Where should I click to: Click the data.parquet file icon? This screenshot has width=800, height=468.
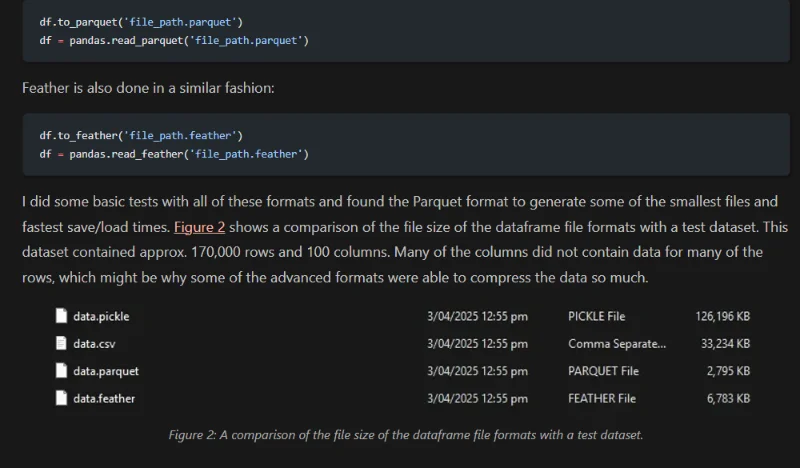click(x=61, y=371)
